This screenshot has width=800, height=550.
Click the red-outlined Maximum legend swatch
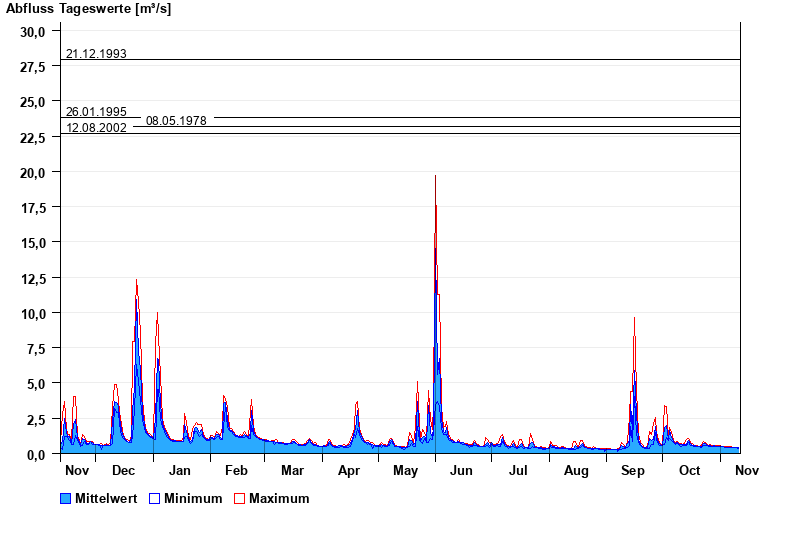point(239,498)
